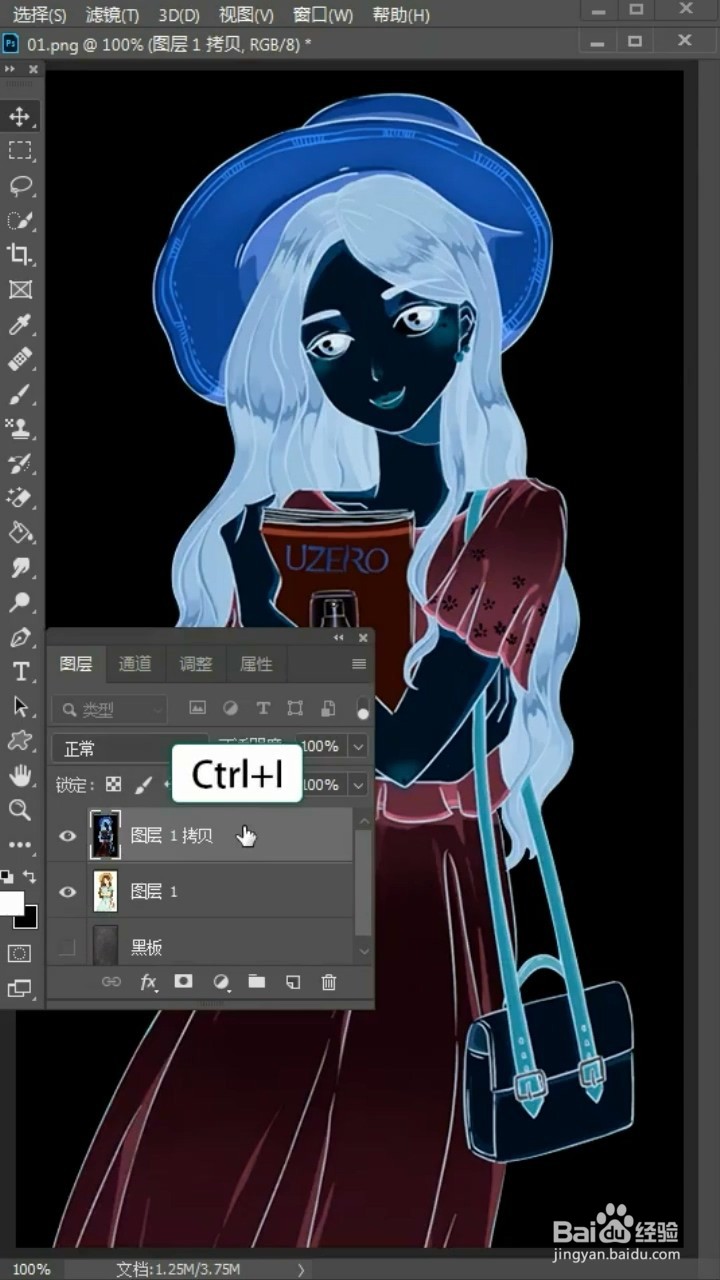The image size is (720, 1280).
Task: Open the '滤镜(T)' menu
Action: [x=112, y=15]
